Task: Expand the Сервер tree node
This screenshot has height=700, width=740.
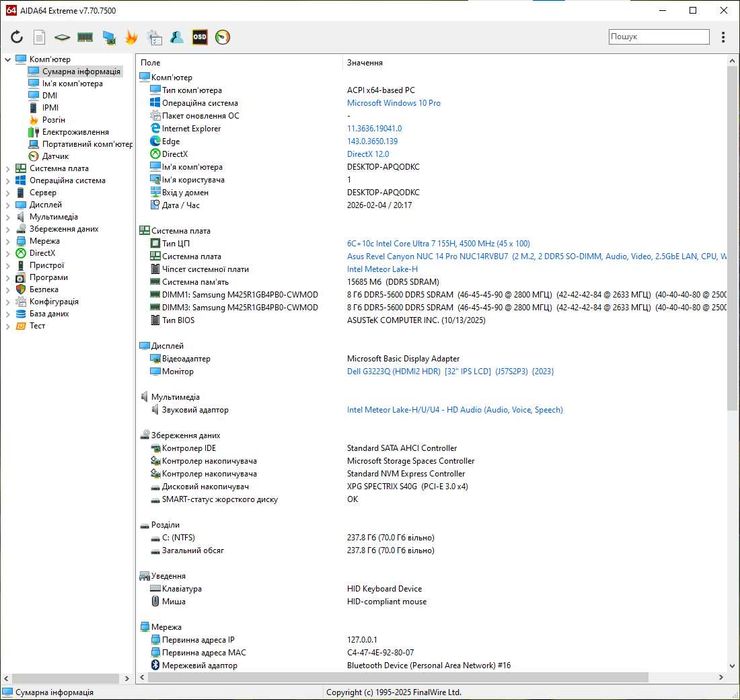Action: pos(7,193)
